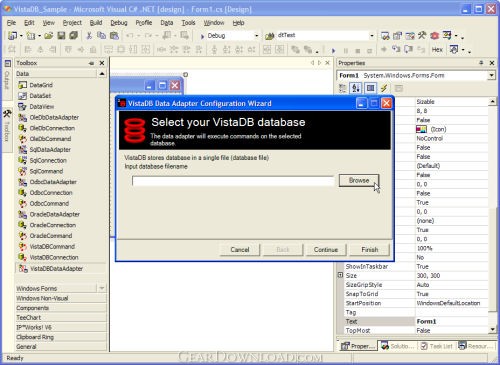The width and height of the screenshot is (500, 365).
Task: Select OdbcDataAdapter in the Toolbox
Action: (x=53, y=182)
